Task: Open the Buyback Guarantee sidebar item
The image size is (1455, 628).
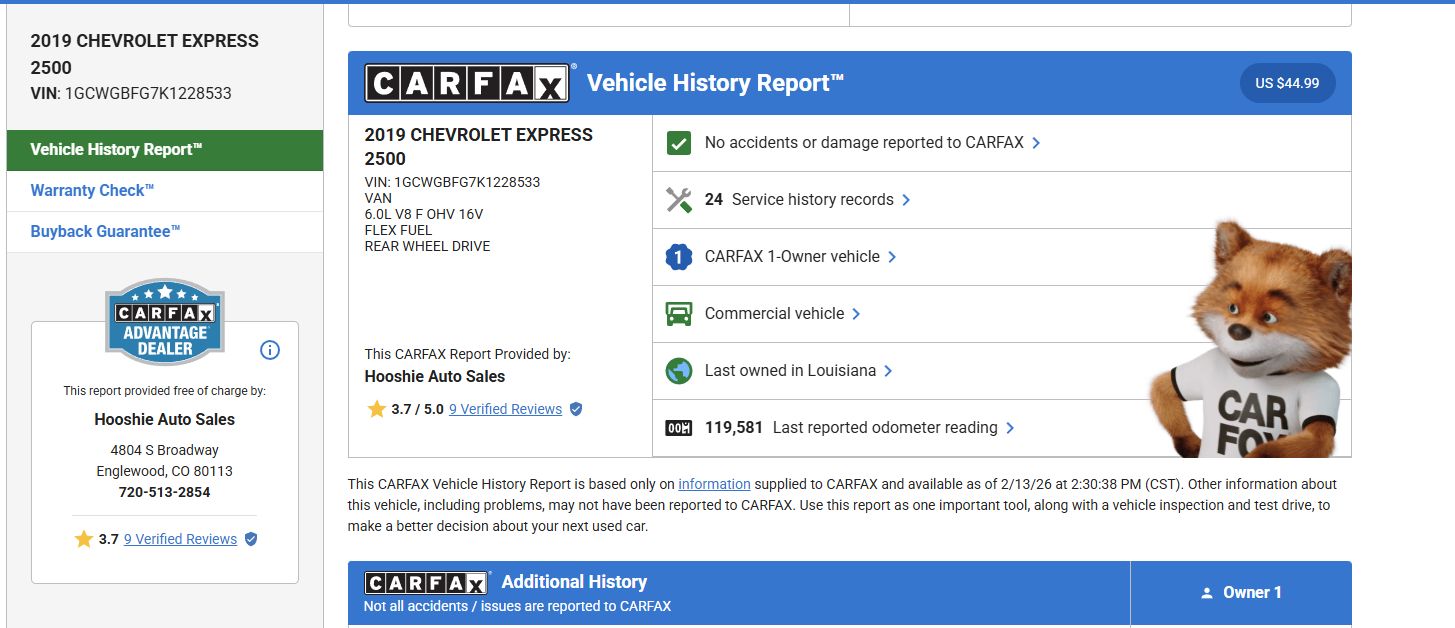Action: [x=106, y=231]
